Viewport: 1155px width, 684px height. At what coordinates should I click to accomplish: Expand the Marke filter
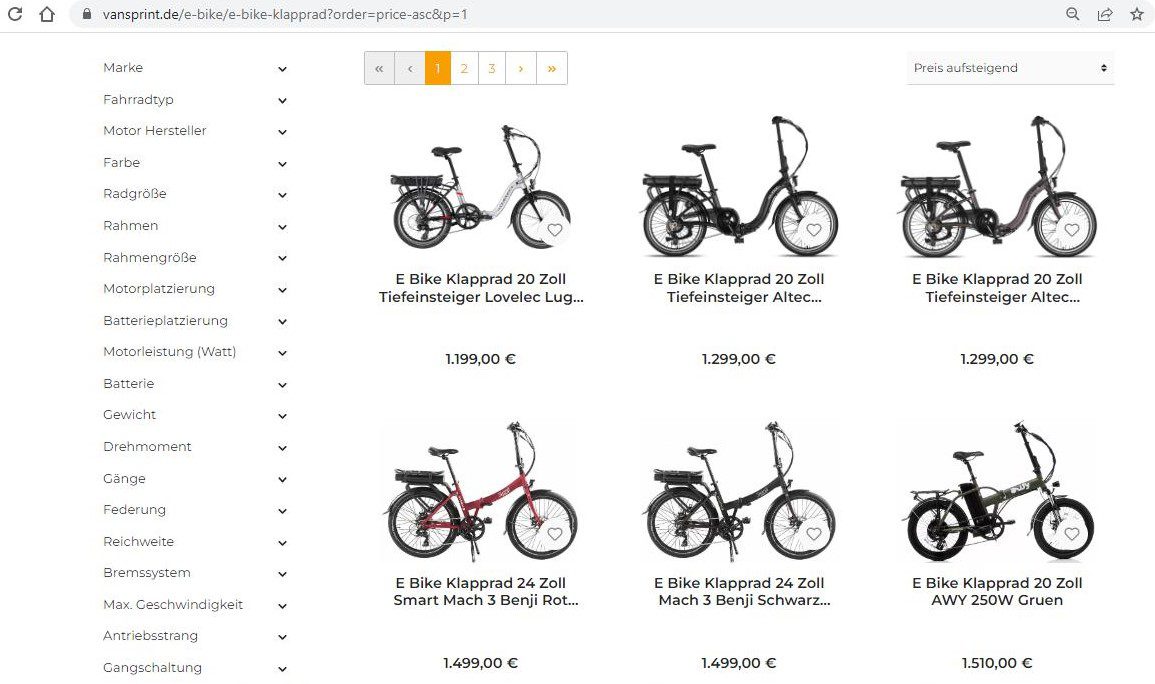(x=194, y=68)
